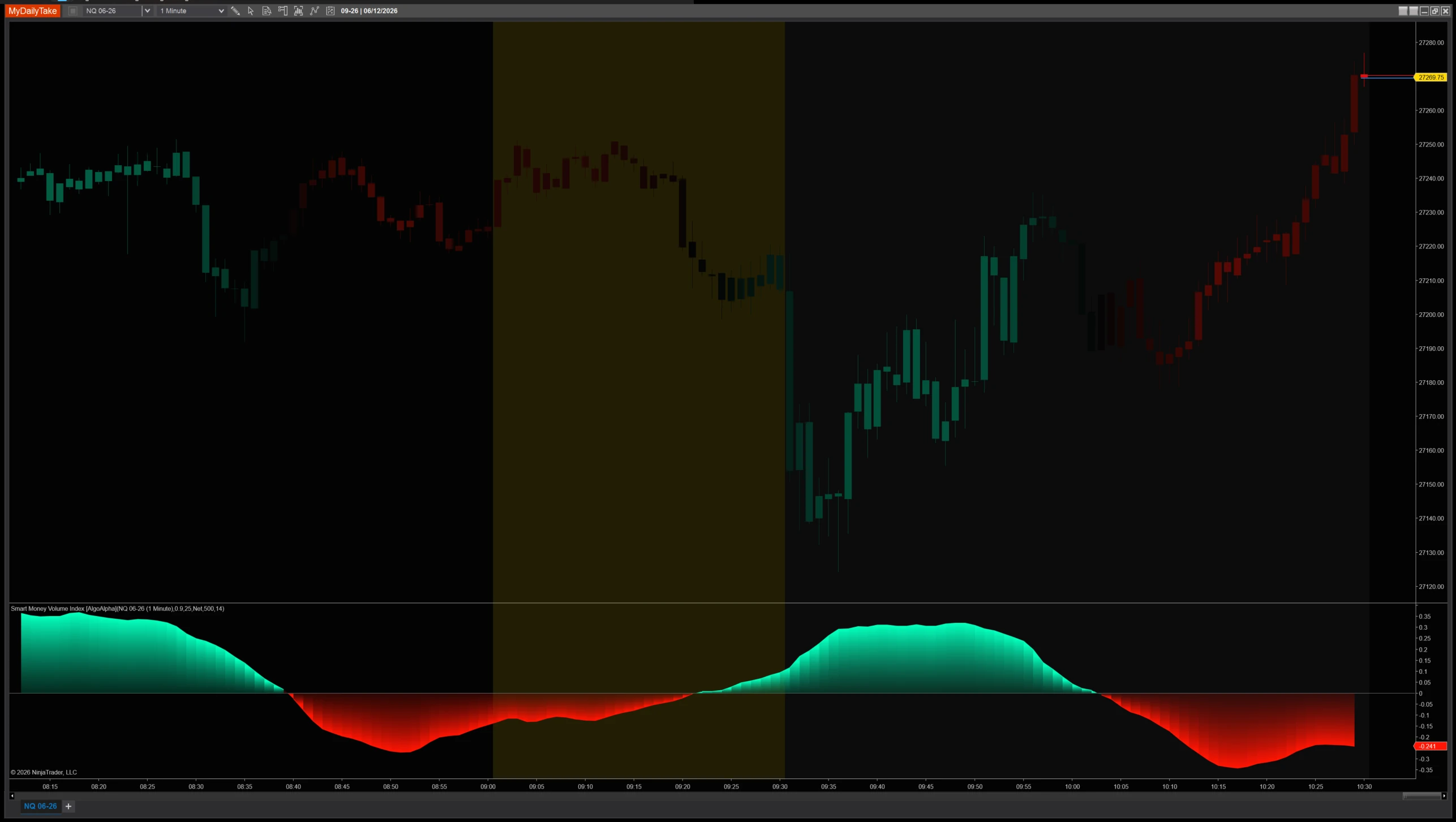This screenshot has width=1456, height=822.
Task: Click the 27200.00 price axis label
Action: coord(1431,315)
